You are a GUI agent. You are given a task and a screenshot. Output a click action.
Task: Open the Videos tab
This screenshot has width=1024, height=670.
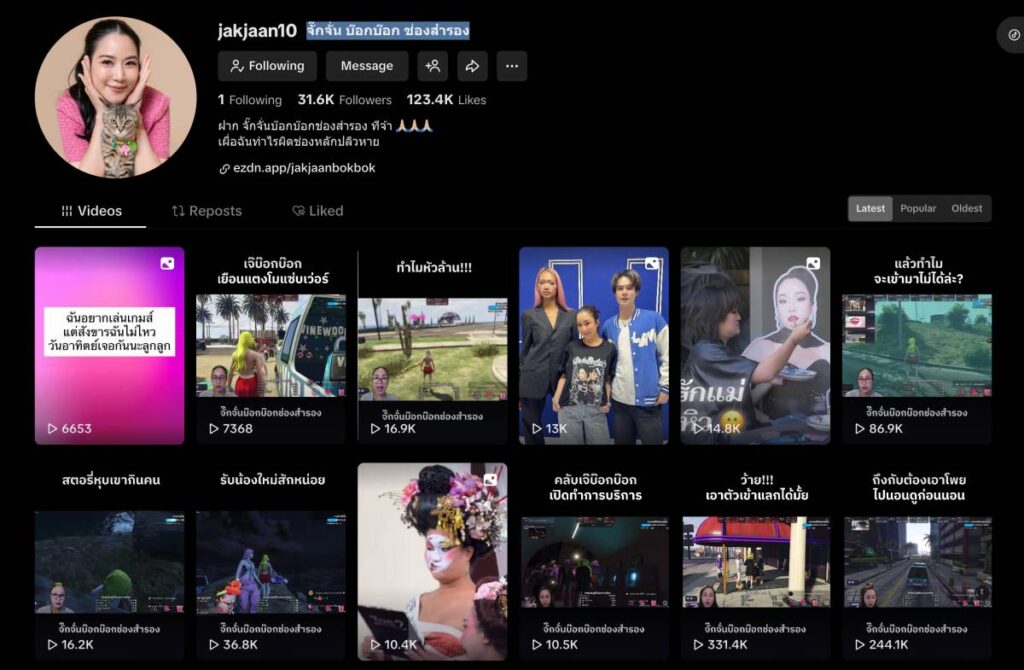pos(91,211)
